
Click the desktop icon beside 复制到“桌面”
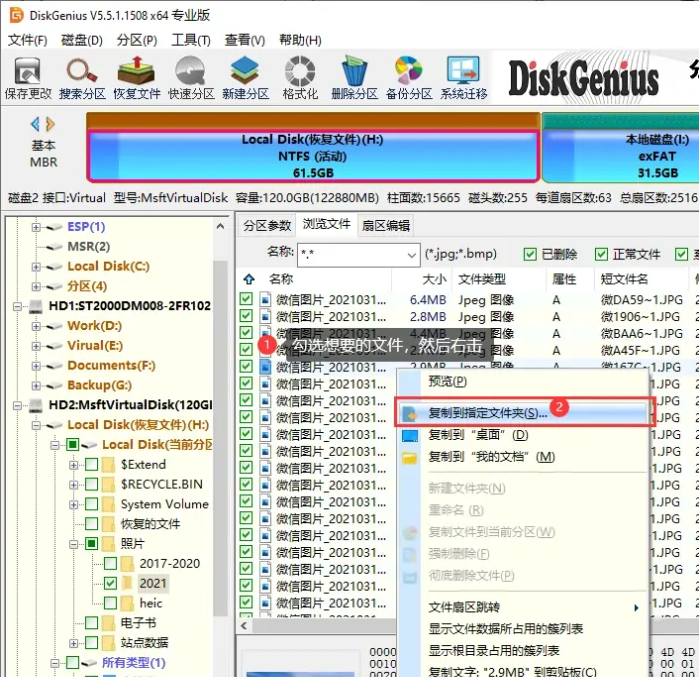pyautogui.click(x=410, y=435)
